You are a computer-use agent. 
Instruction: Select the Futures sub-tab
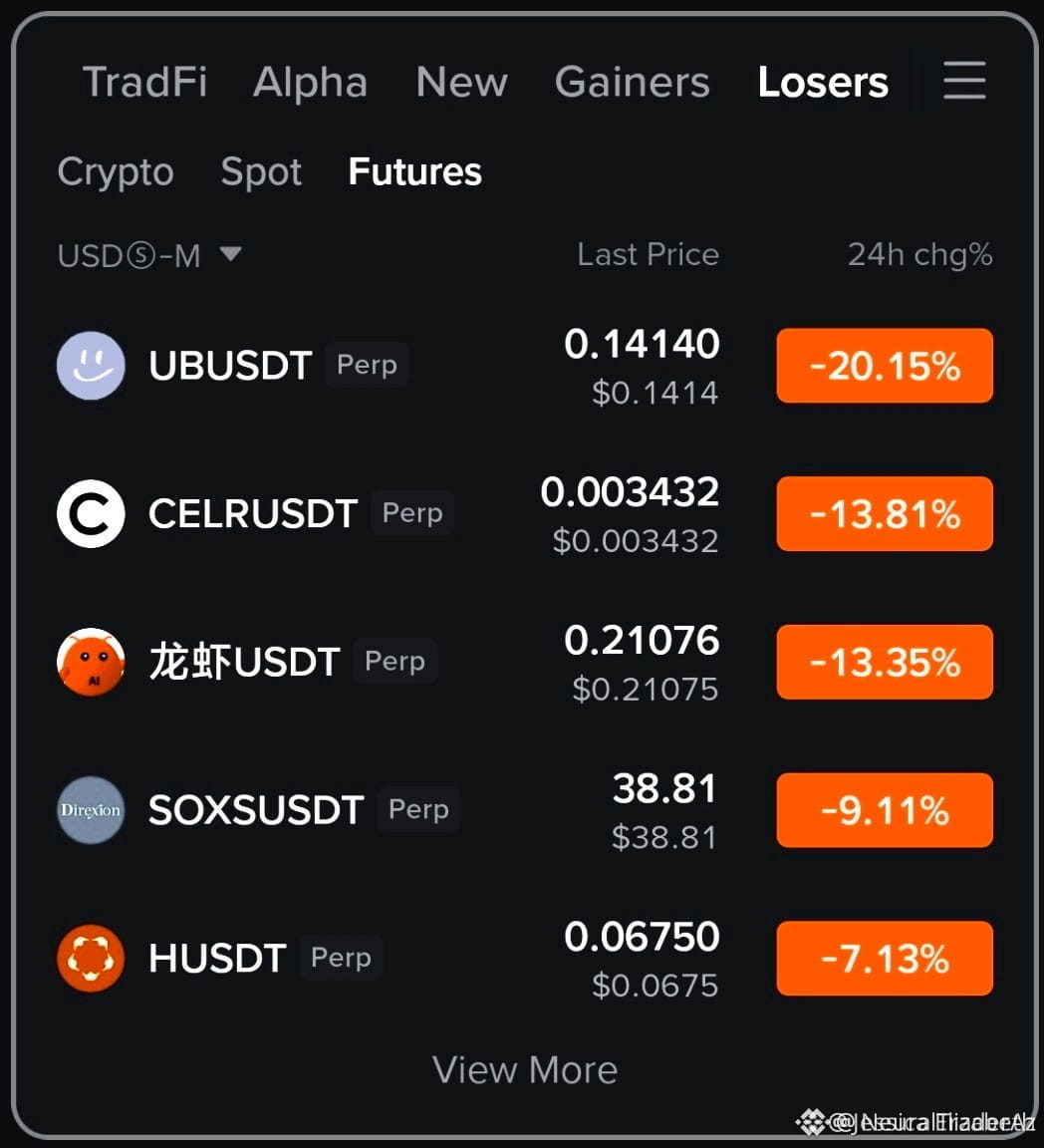[415, 171]
